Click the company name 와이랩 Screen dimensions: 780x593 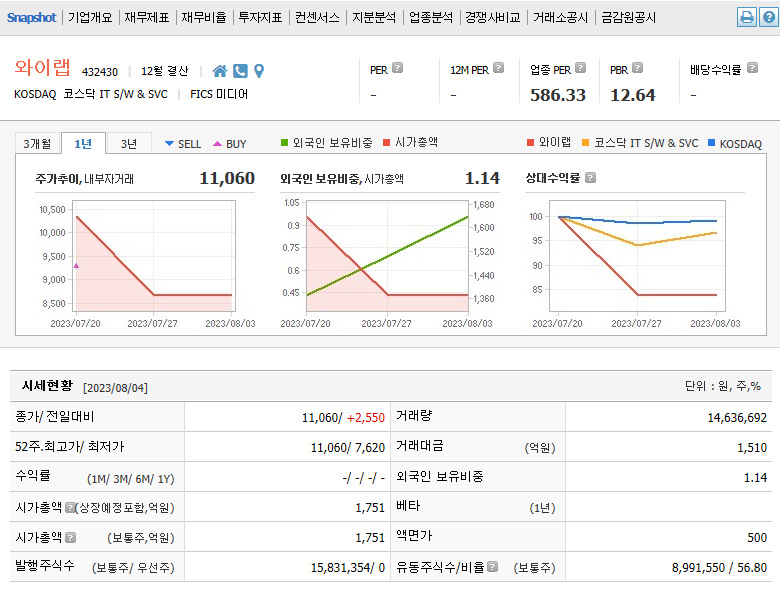[x=42, y=68]
